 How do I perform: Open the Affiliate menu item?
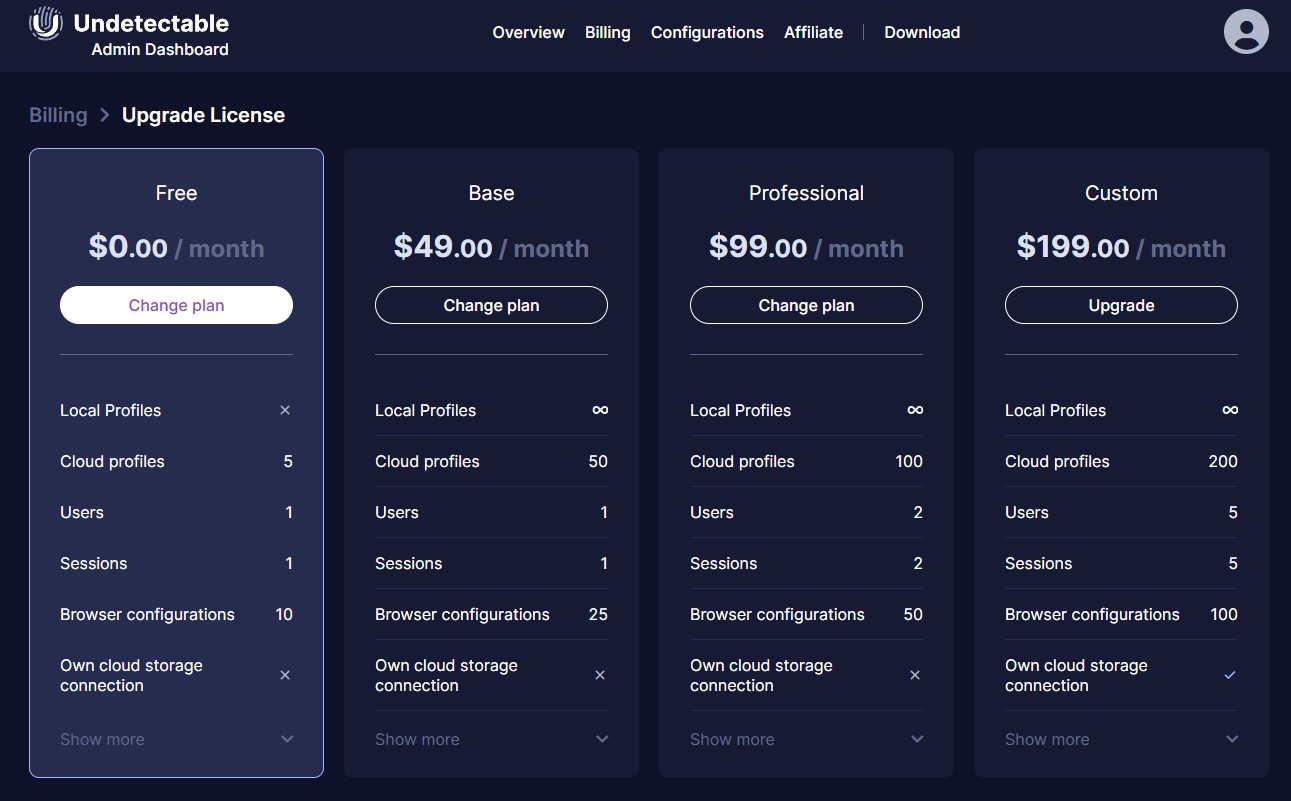coord(813,32)
